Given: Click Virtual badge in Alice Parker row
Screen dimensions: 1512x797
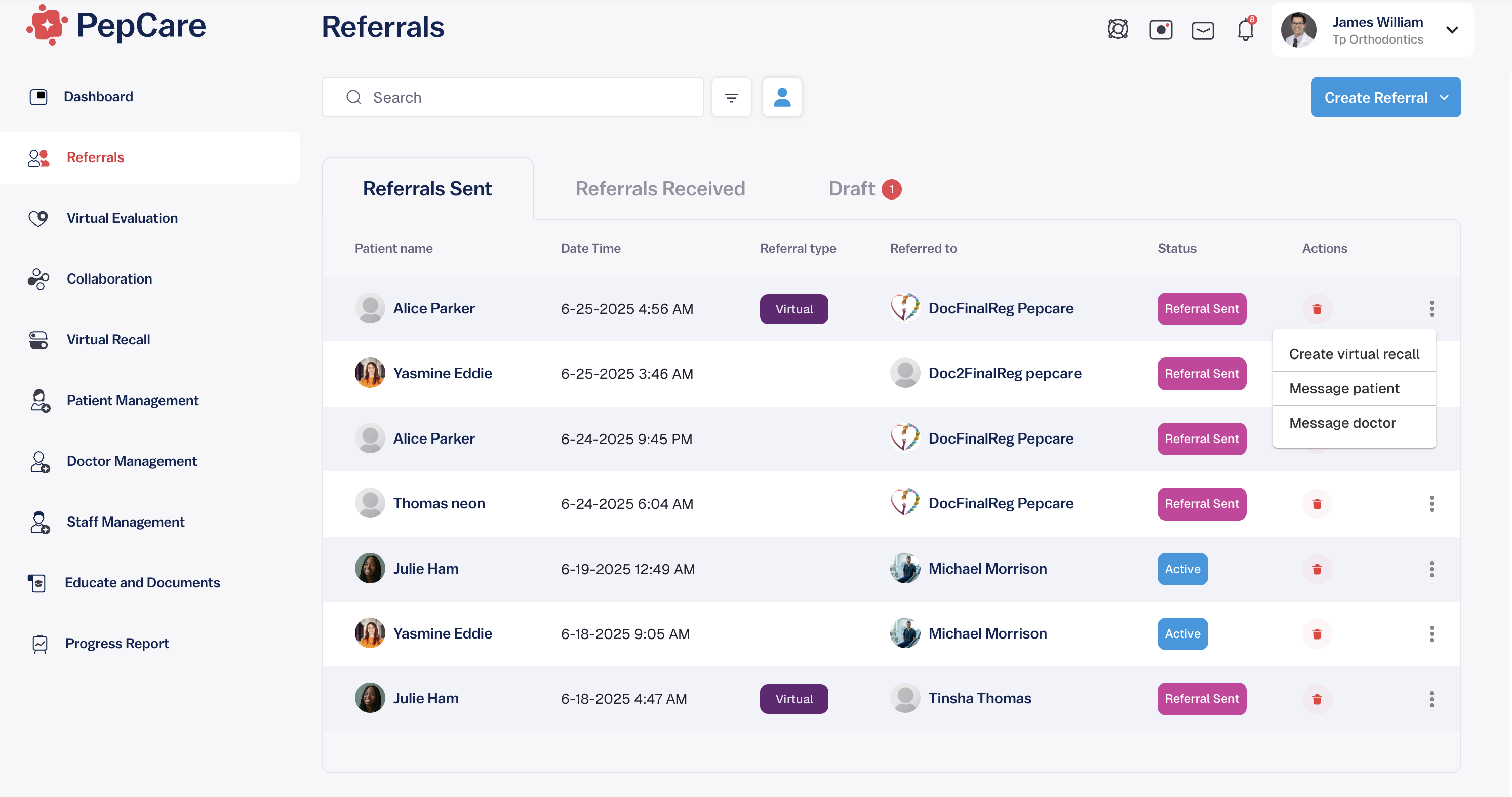Looking at the screenshot, I should click(793, 309).
